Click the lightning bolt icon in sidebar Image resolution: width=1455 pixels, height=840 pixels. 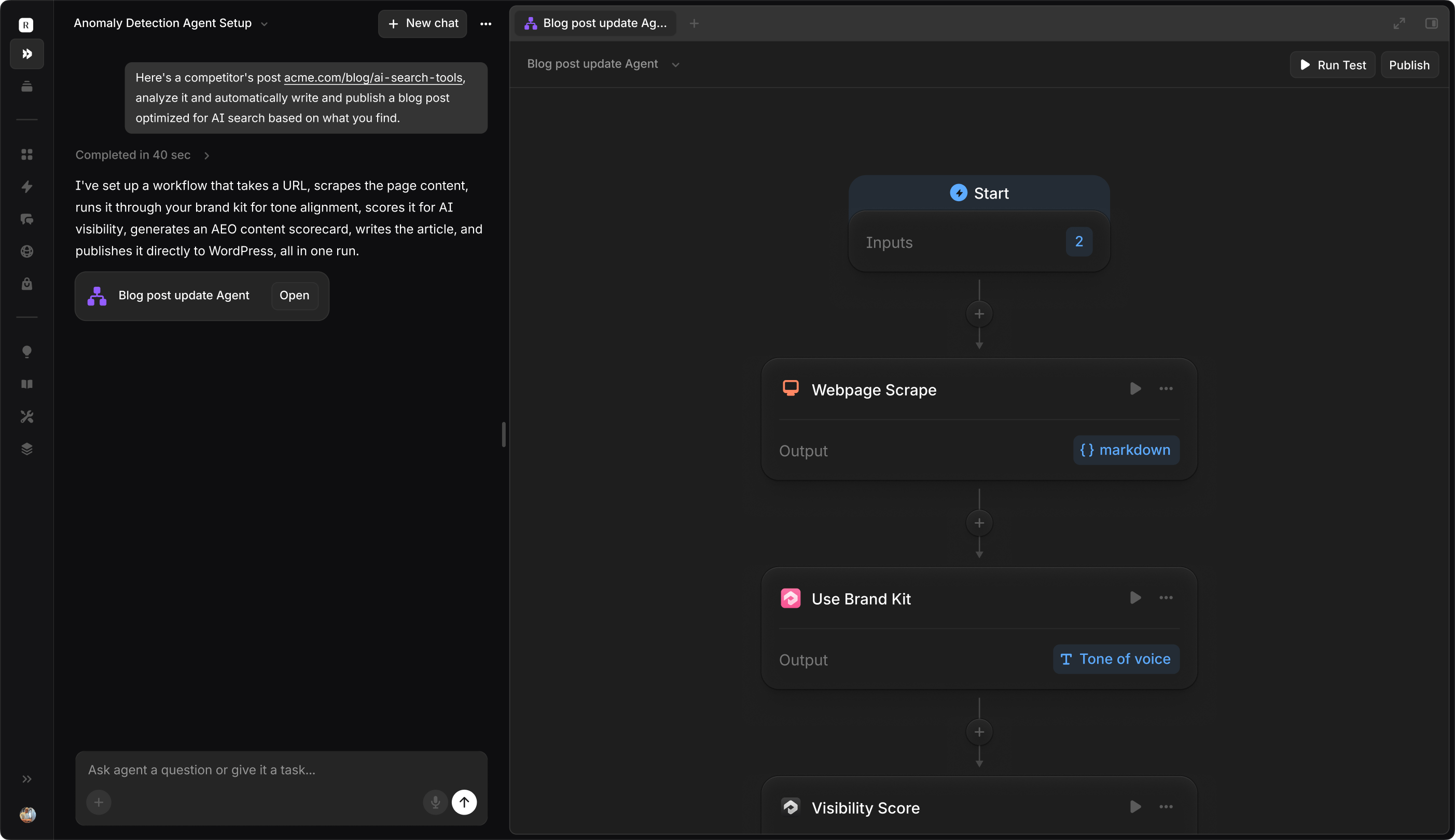coord(26,186)
